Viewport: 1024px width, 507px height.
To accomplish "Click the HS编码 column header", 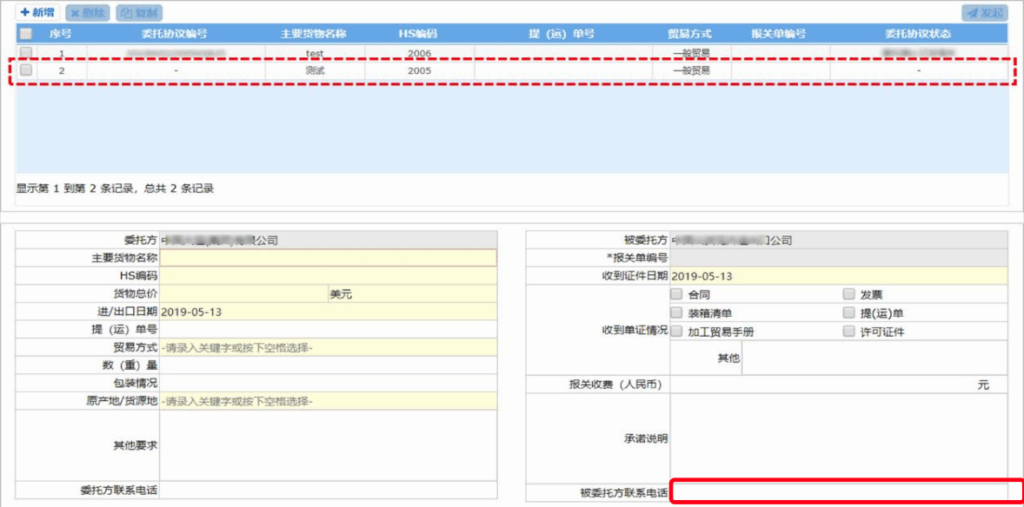I will point(419,34).
